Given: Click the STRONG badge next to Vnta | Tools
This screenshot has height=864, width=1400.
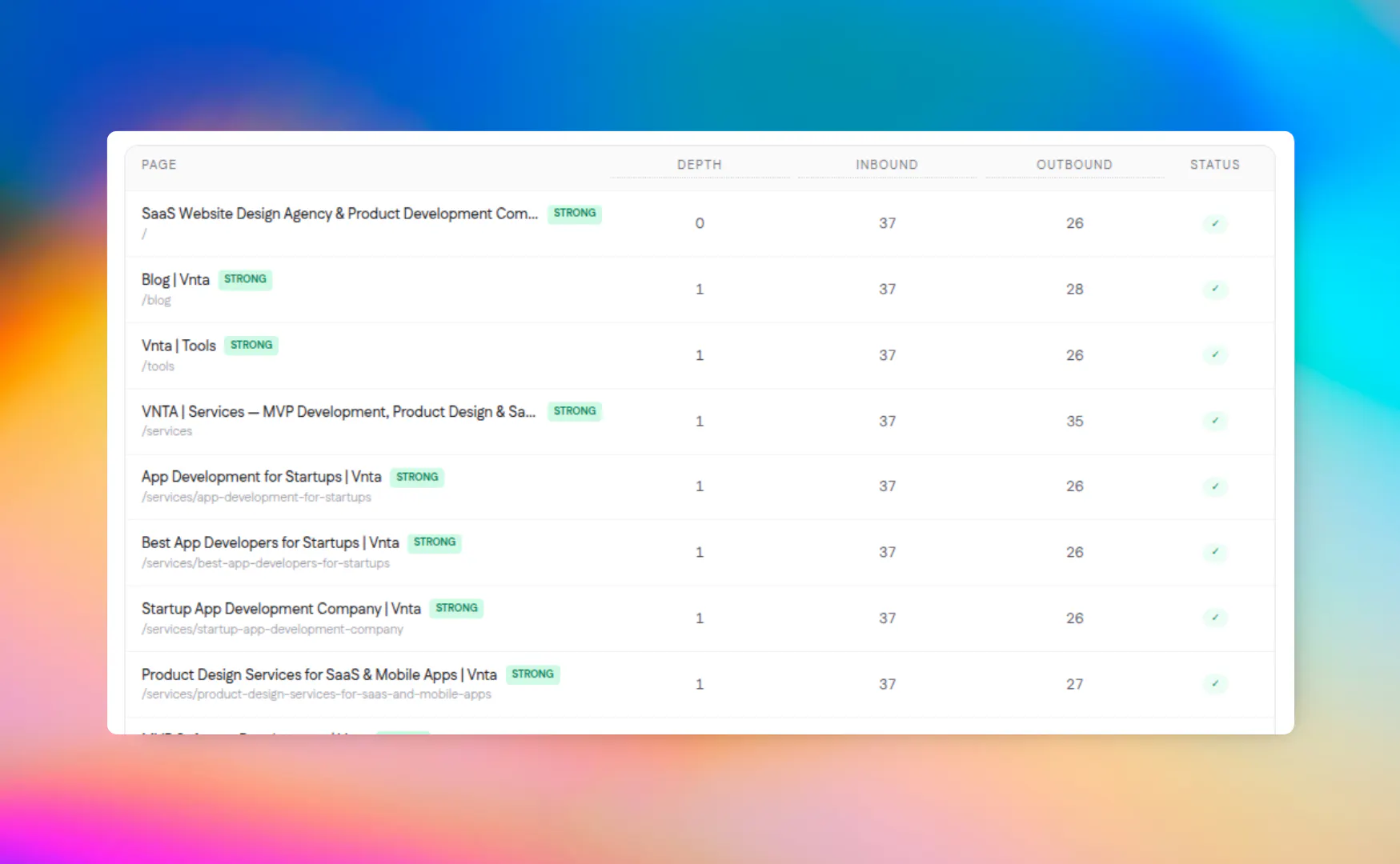Looking at the screenshot, I should pos(251,346).
